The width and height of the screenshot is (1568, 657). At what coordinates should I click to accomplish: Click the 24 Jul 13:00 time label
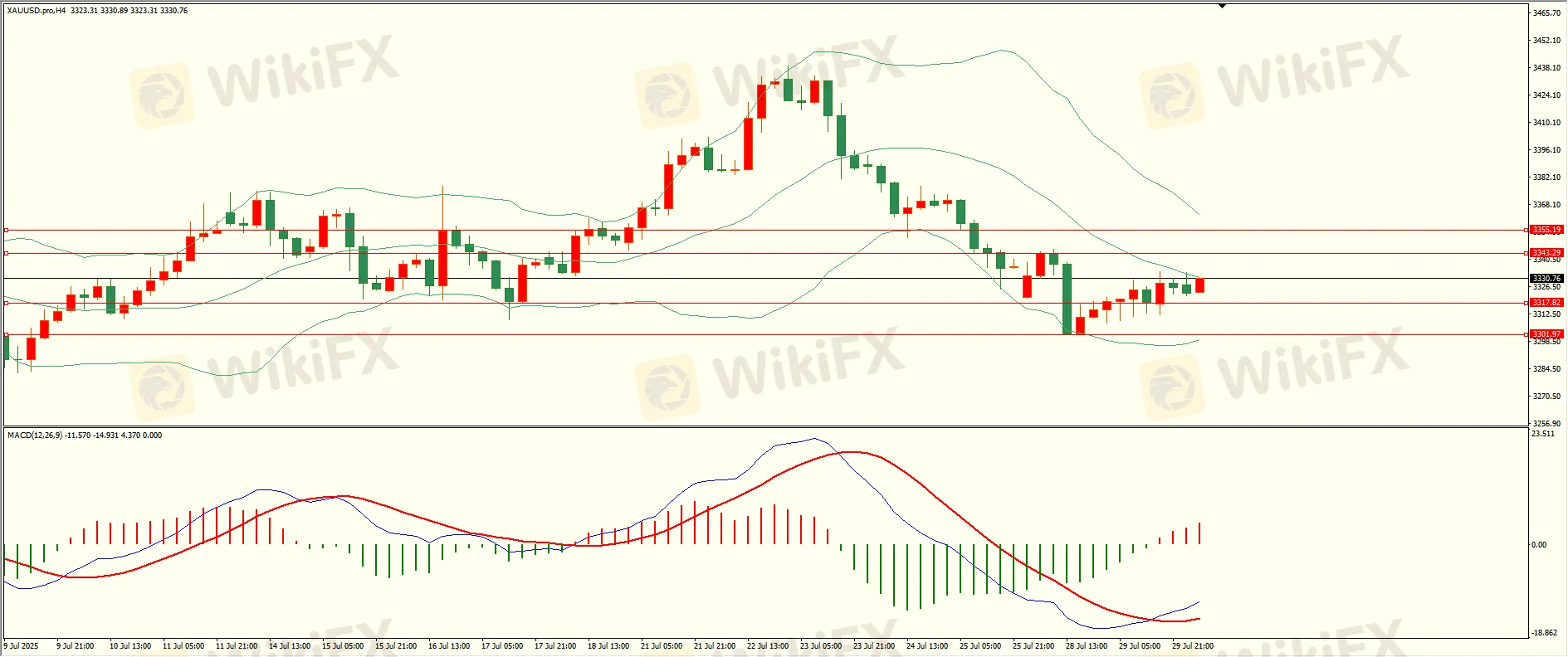tap(927, 646)
